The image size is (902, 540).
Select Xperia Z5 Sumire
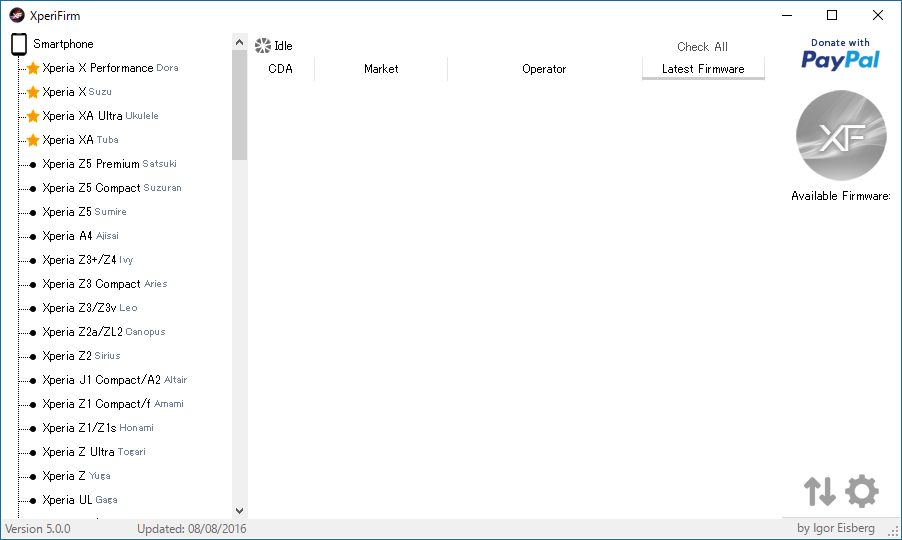84,212
